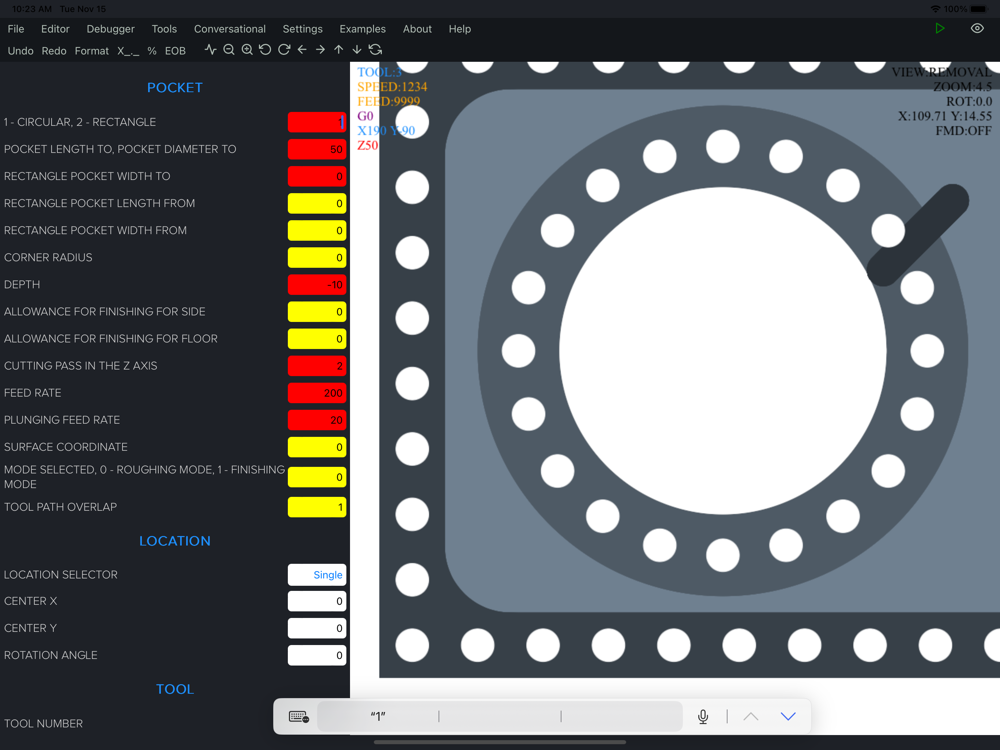Click the LOCATION section heading
The height and width of the screenshot is (750, 1000).
pyautogui.click(x=175, y=541)
